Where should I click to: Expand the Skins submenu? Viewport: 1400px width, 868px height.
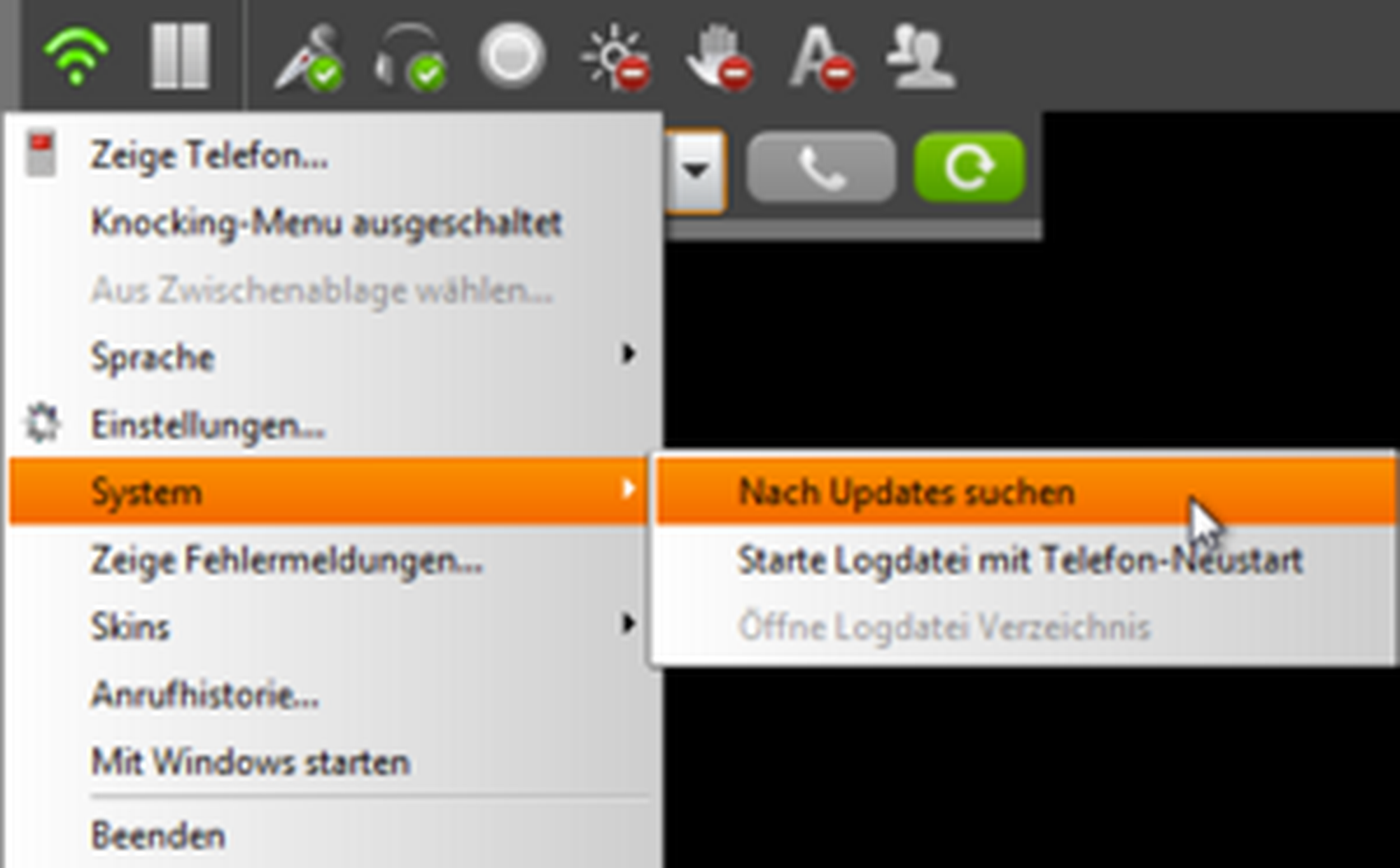pos(329,626)
